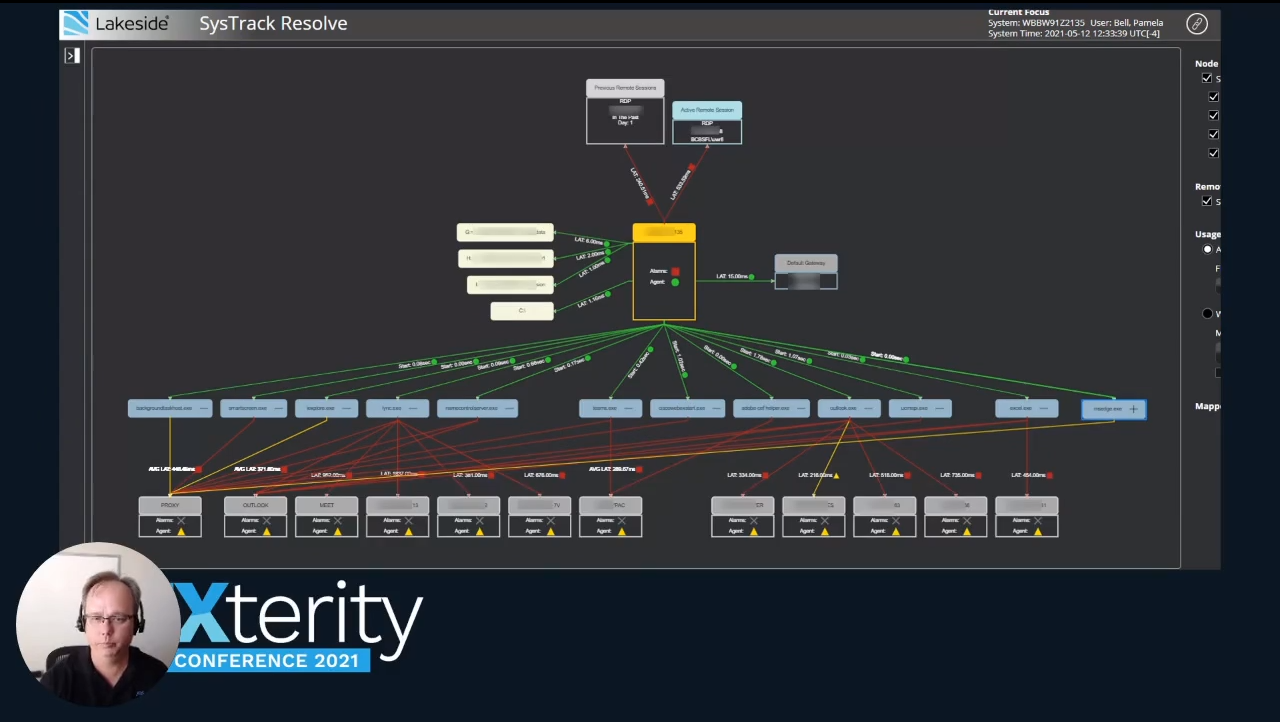Collapse the iexplore.exe node

point(349,408)
